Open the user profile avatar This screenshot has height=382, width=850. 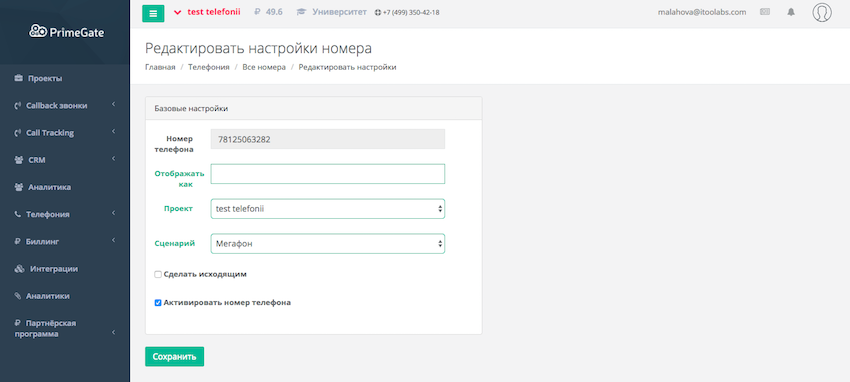[822, 12]
